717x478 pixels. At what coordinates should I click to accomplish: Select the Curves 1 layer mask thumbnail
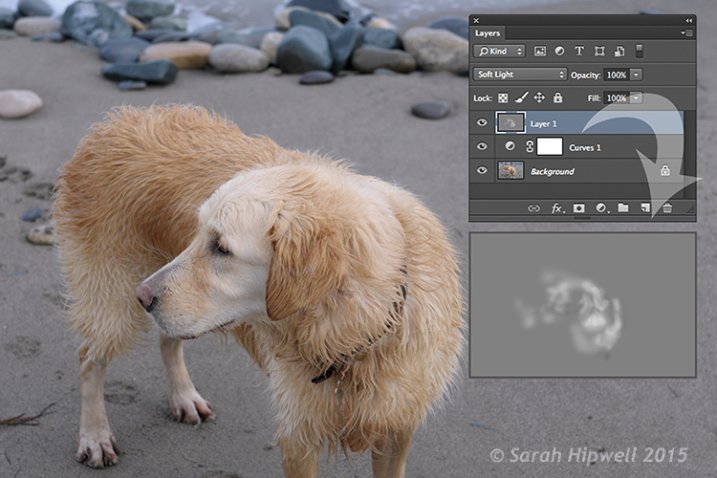click(550, 147)
